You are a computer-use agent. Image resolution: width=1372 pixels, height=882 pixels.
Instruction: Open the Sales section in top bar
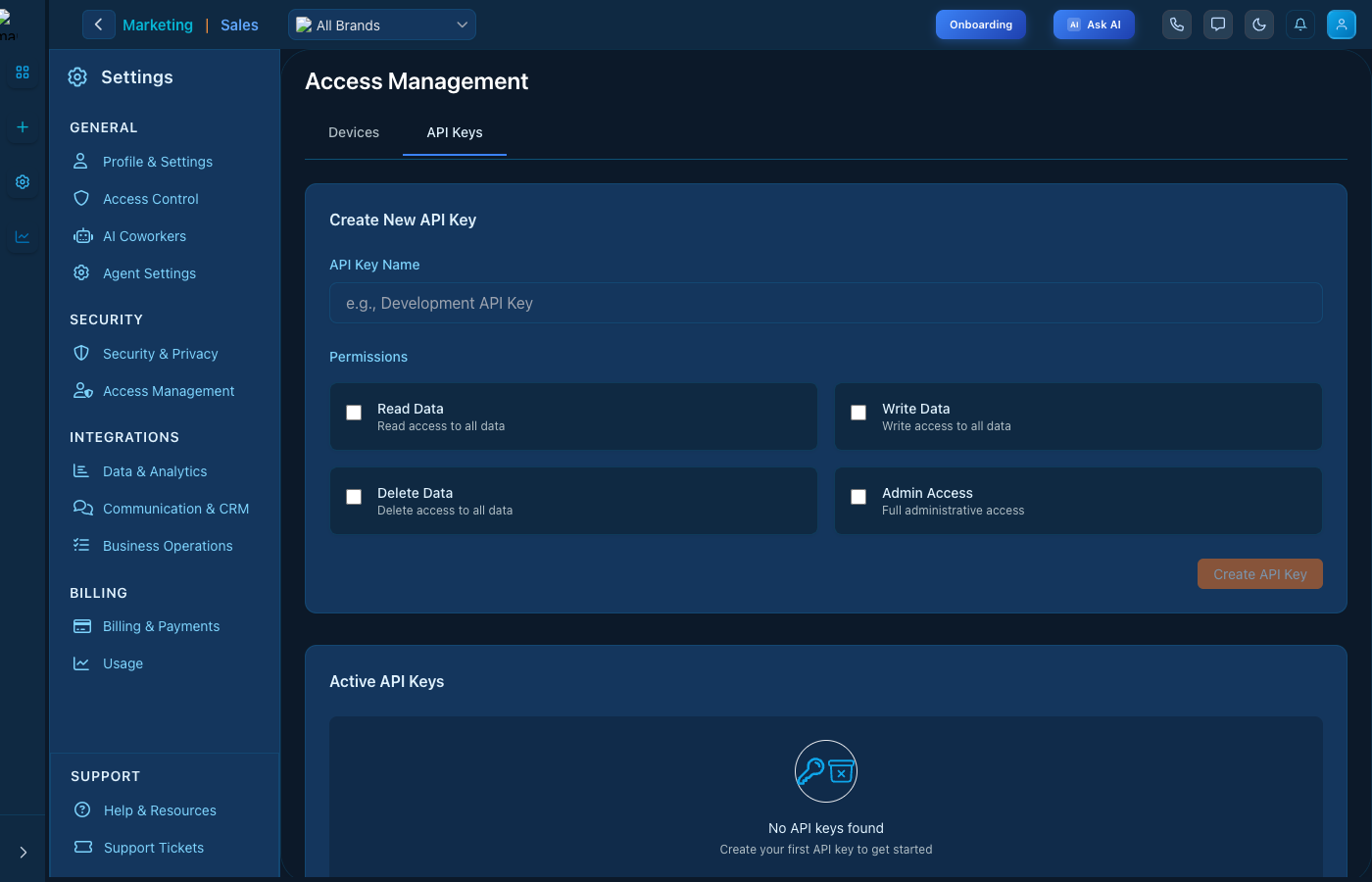pyautogui.click(x=239, y=25)
